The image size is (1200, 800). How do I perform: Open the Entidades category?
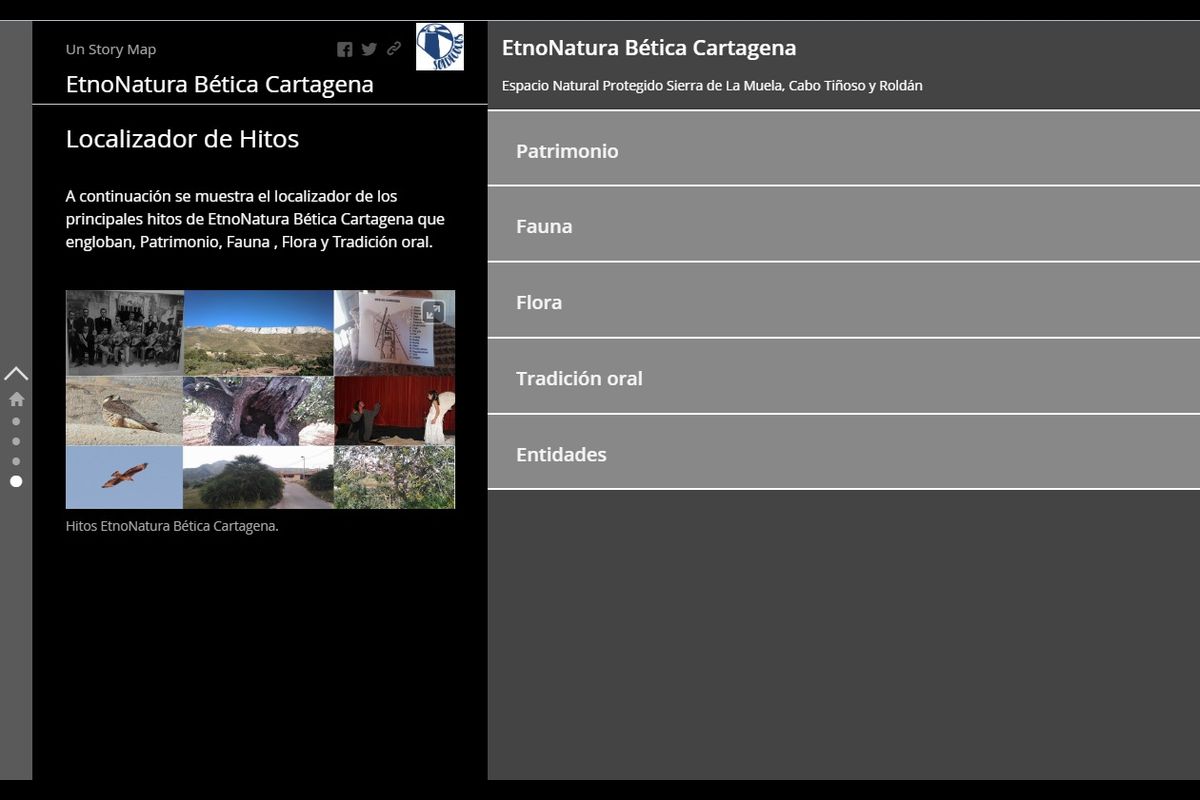point(843,454)
